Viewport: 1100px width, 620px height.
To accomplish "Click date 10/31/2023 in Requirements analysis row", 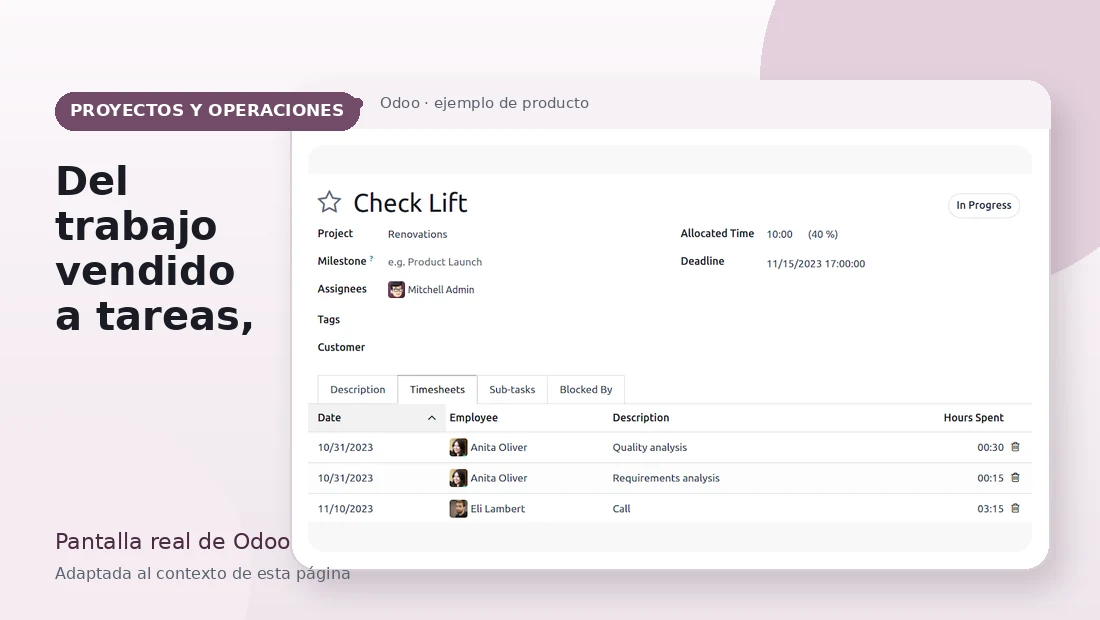I will click(x=345, y=478).
